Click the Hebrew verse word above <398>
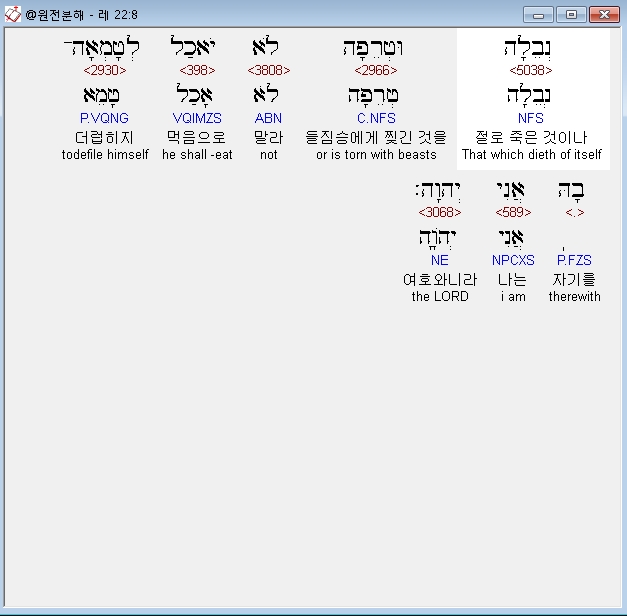 click(194, 47)
